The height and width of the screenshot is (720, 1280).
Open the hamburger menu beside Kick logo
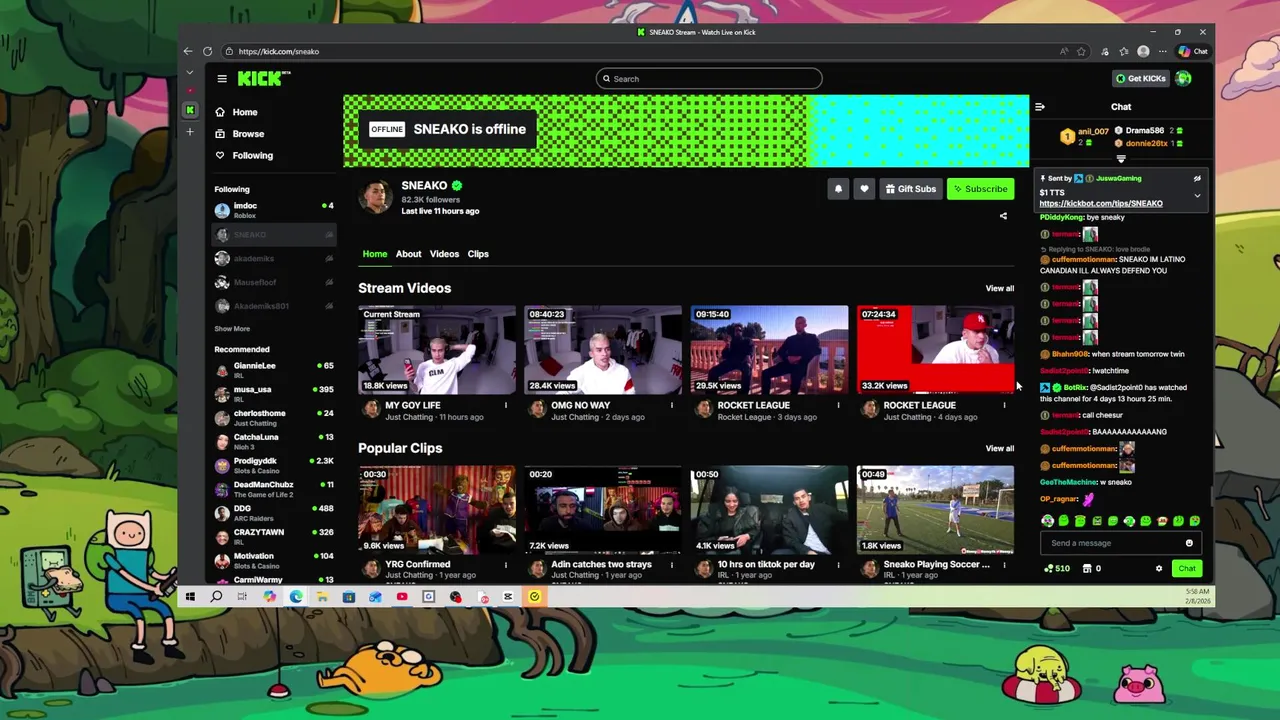point(222,79)
